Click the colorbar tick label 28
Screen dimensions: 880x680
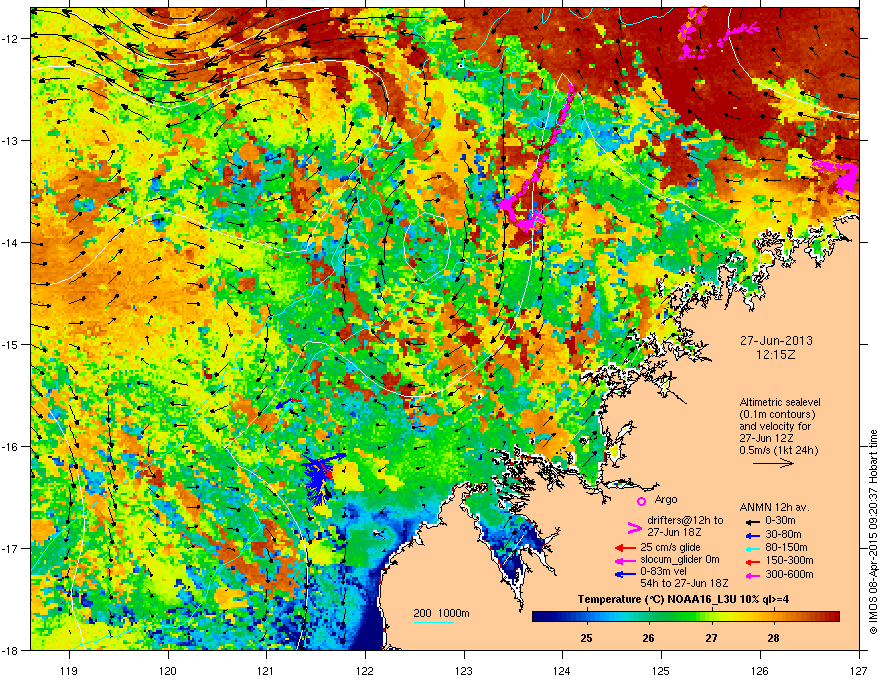click(x=773, y=638)
